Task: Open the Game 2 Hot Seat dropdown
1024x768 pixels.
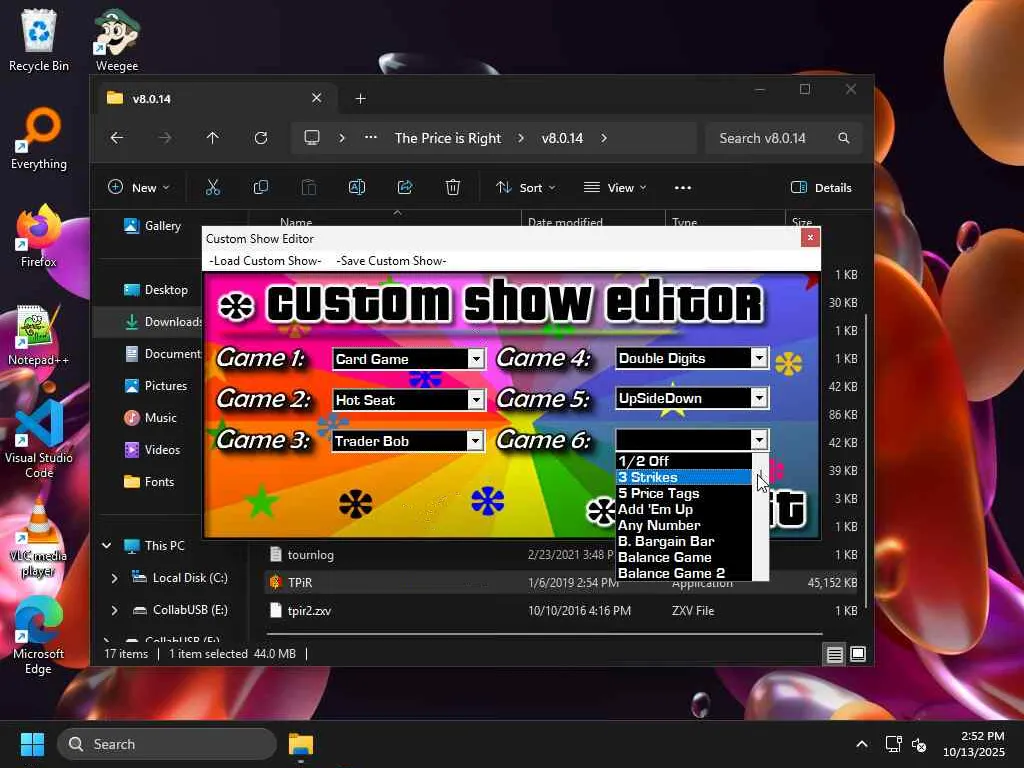Action: (x=476, y=400)
